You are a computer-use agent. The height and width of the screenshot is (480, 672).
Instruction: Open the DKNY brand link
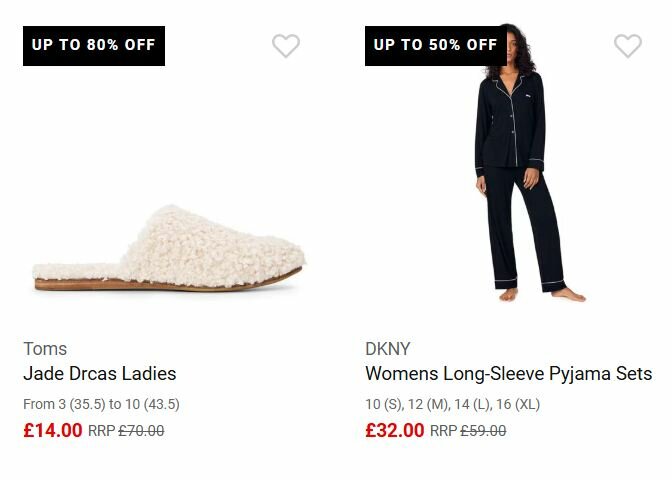point(388,348)
